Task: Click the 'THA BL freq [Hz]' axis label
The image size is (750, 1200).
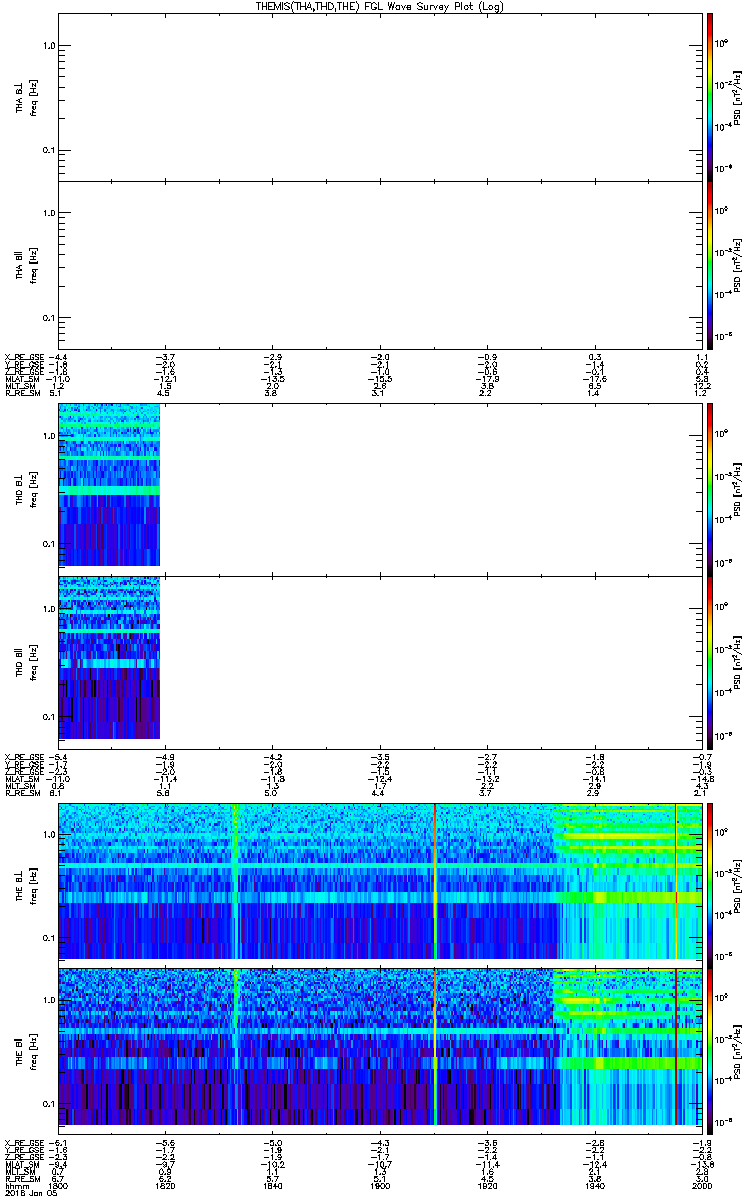Action: (26, 96)
